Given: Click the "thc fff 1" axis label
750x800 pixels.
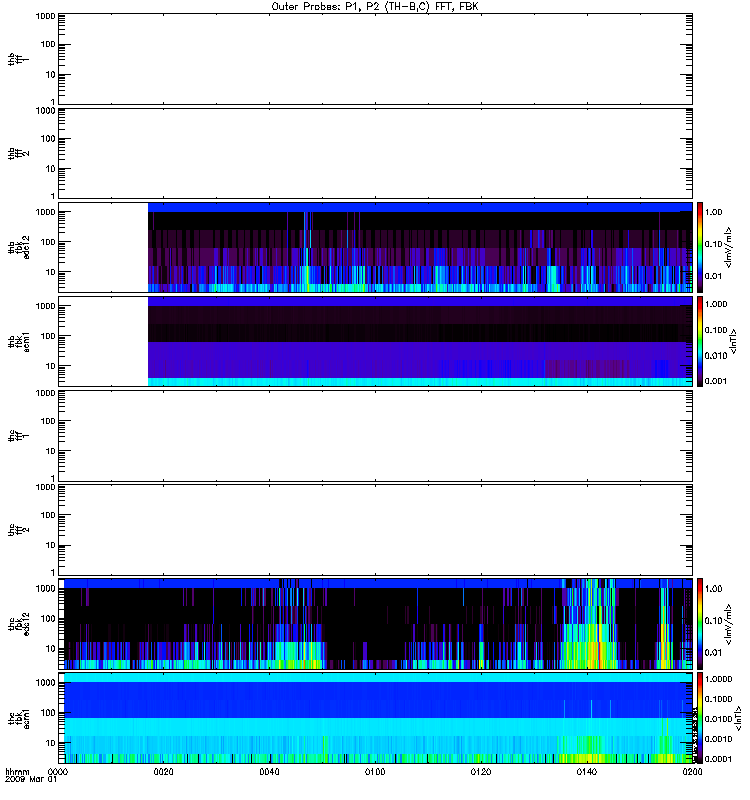Looking at the screenshot, I should 18,436.
